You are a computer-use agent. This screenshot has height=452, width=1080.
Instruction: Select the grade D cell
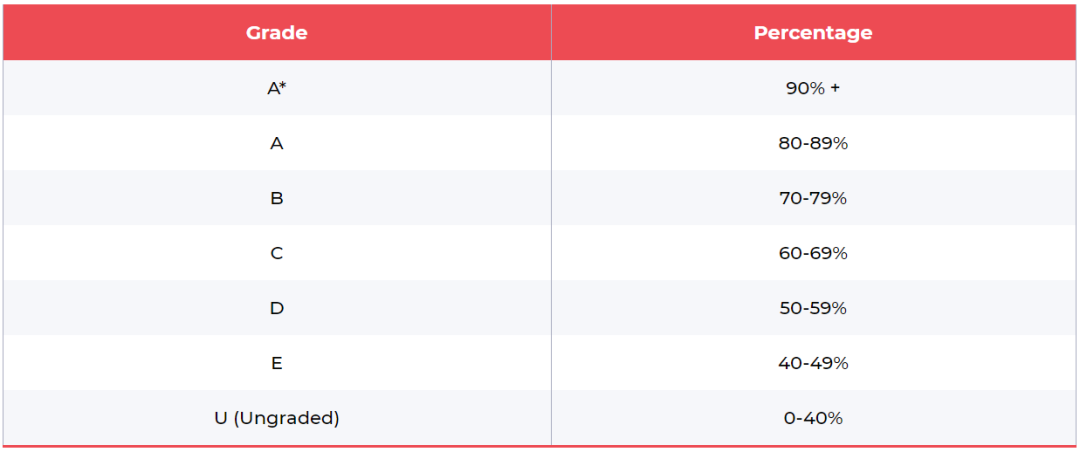click(x=276, y=308)
